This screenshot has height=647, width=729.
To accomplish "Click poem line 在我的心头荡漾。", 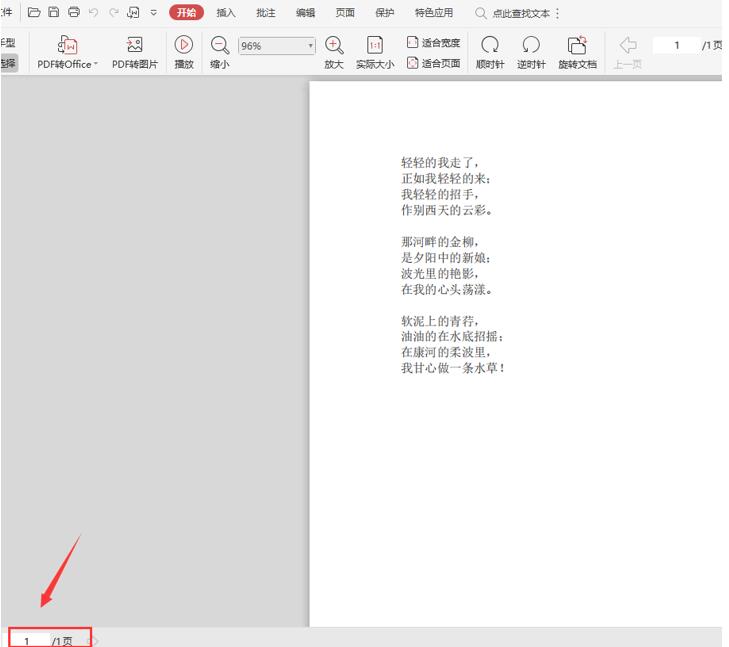I will [x=446, y=289].
